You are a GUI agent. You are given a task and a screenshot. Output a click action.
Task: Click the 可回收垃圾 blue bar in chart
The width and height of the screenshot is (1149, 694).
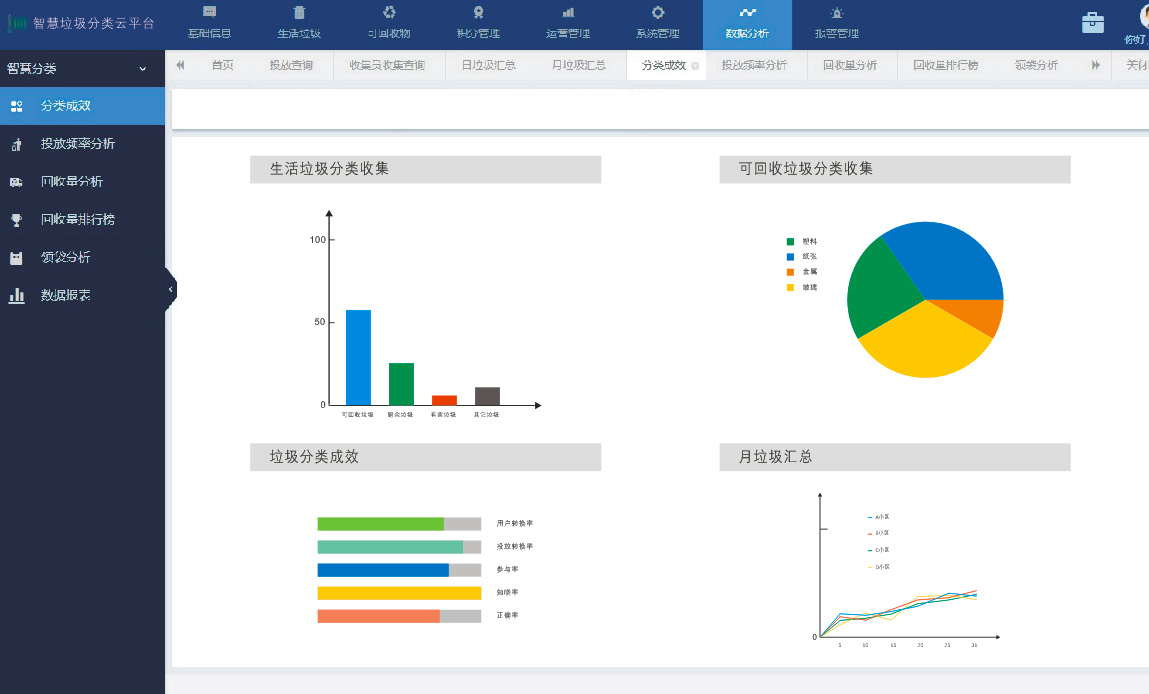(x=358, y=357)
